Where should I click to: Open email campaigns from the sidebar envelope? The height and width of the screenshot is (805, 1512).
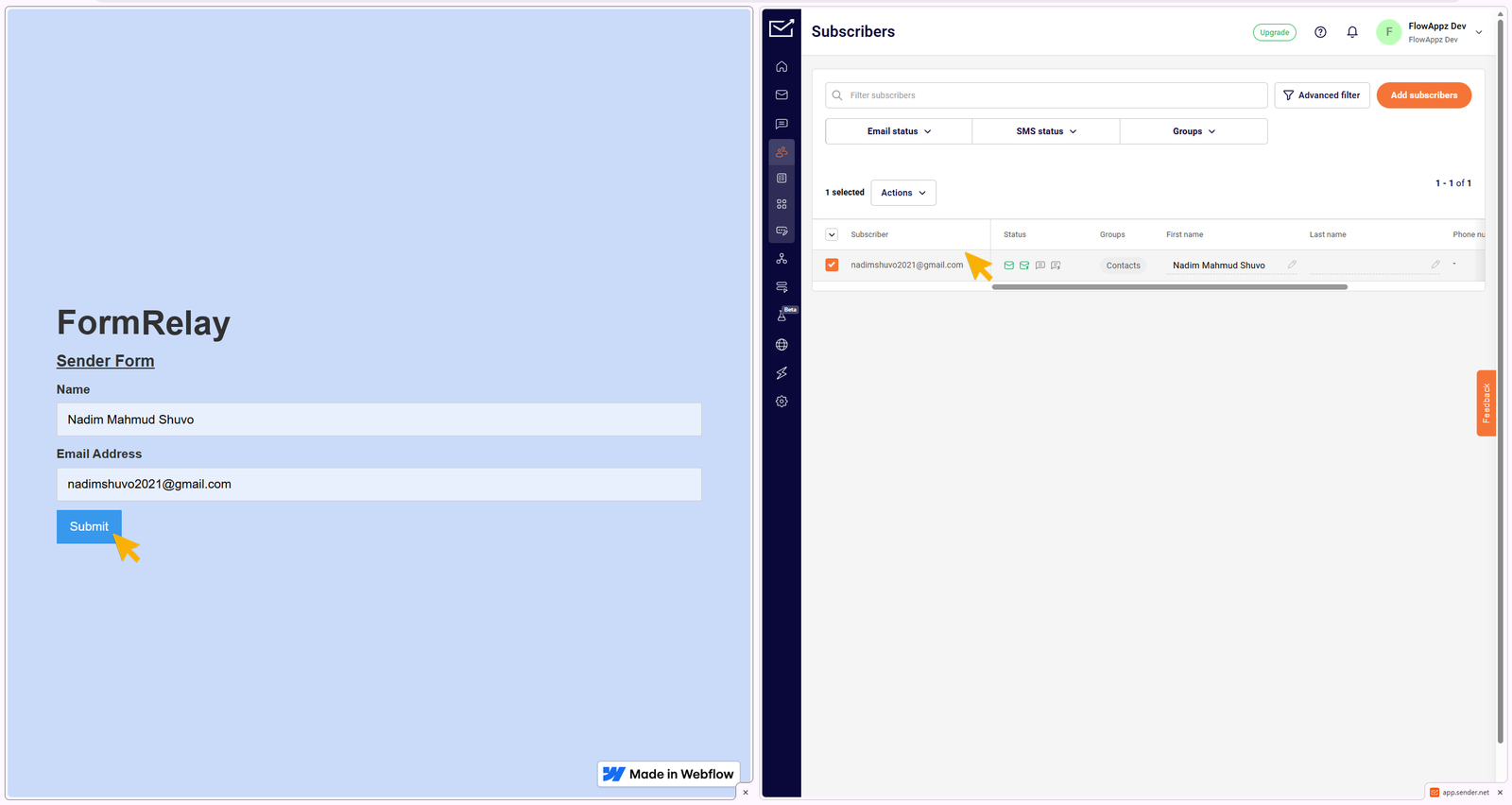coord(782,95)
